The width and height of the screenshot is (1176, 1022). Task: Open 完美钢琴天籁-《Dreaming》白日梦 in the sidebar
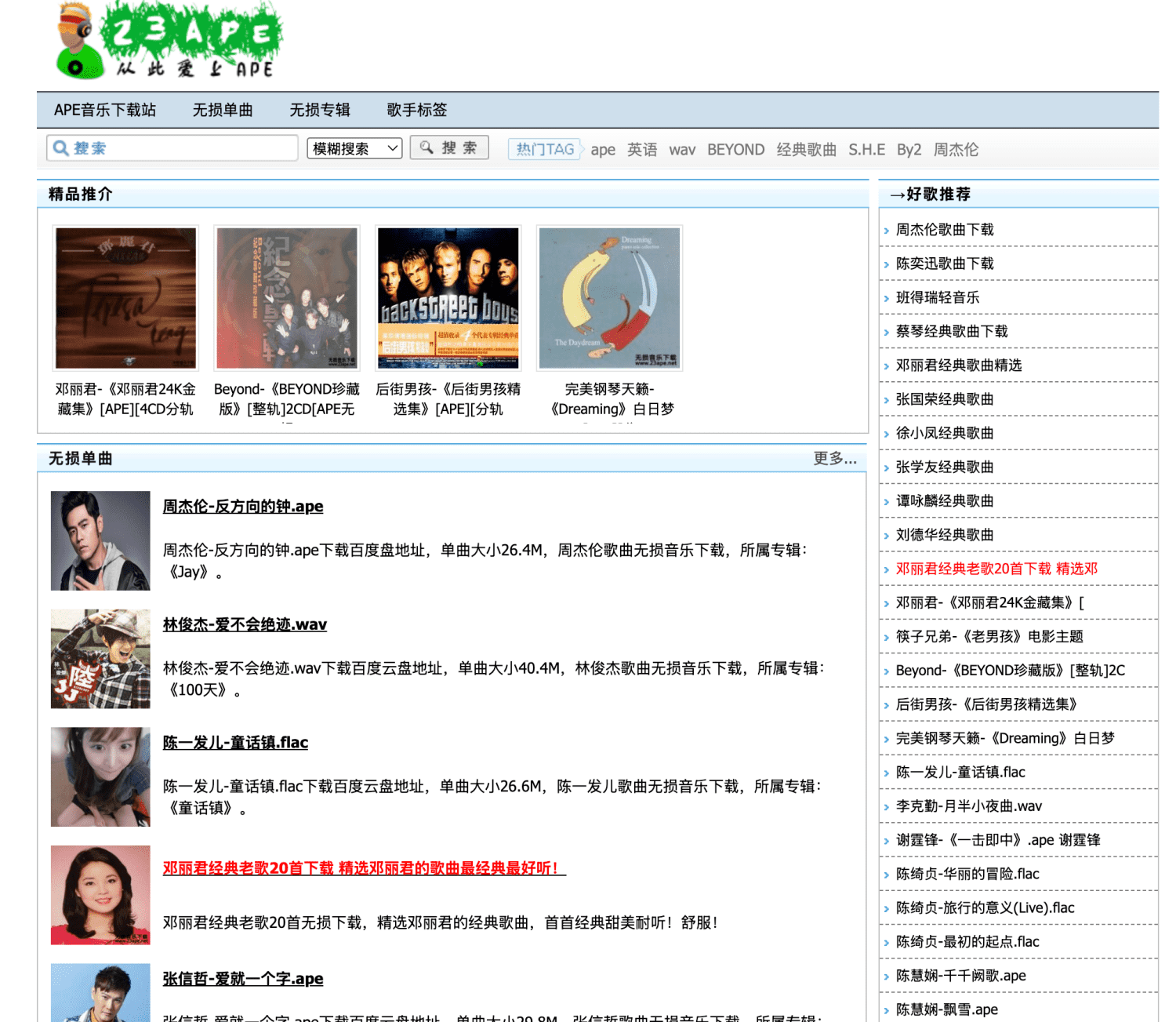(x=1005, y=738)
